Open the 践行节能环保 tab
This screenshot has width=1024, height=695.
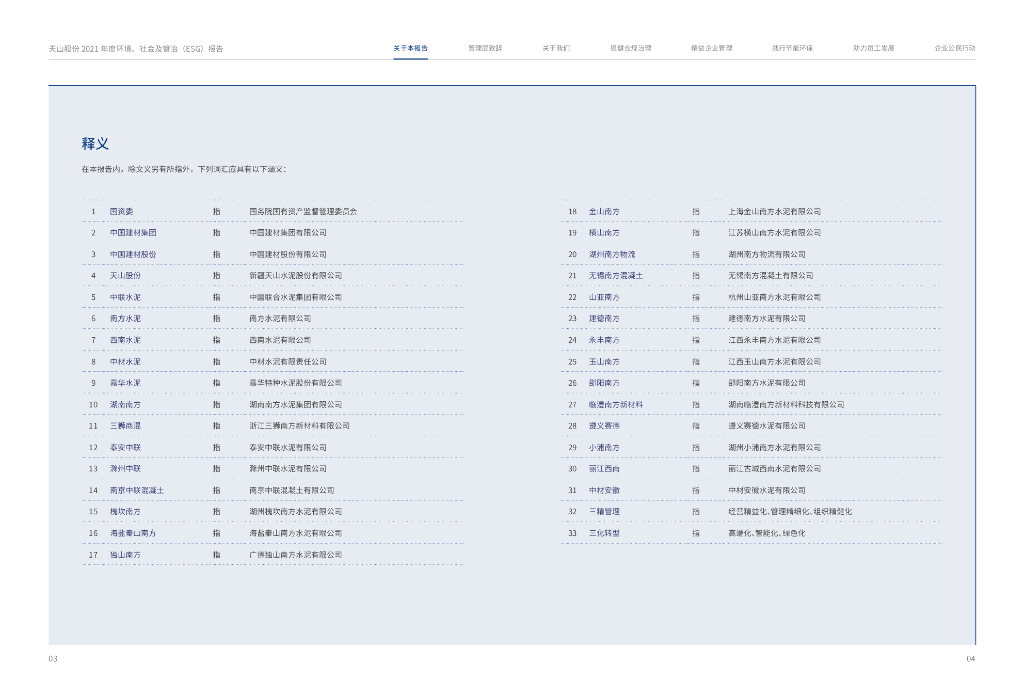point(792,48)
